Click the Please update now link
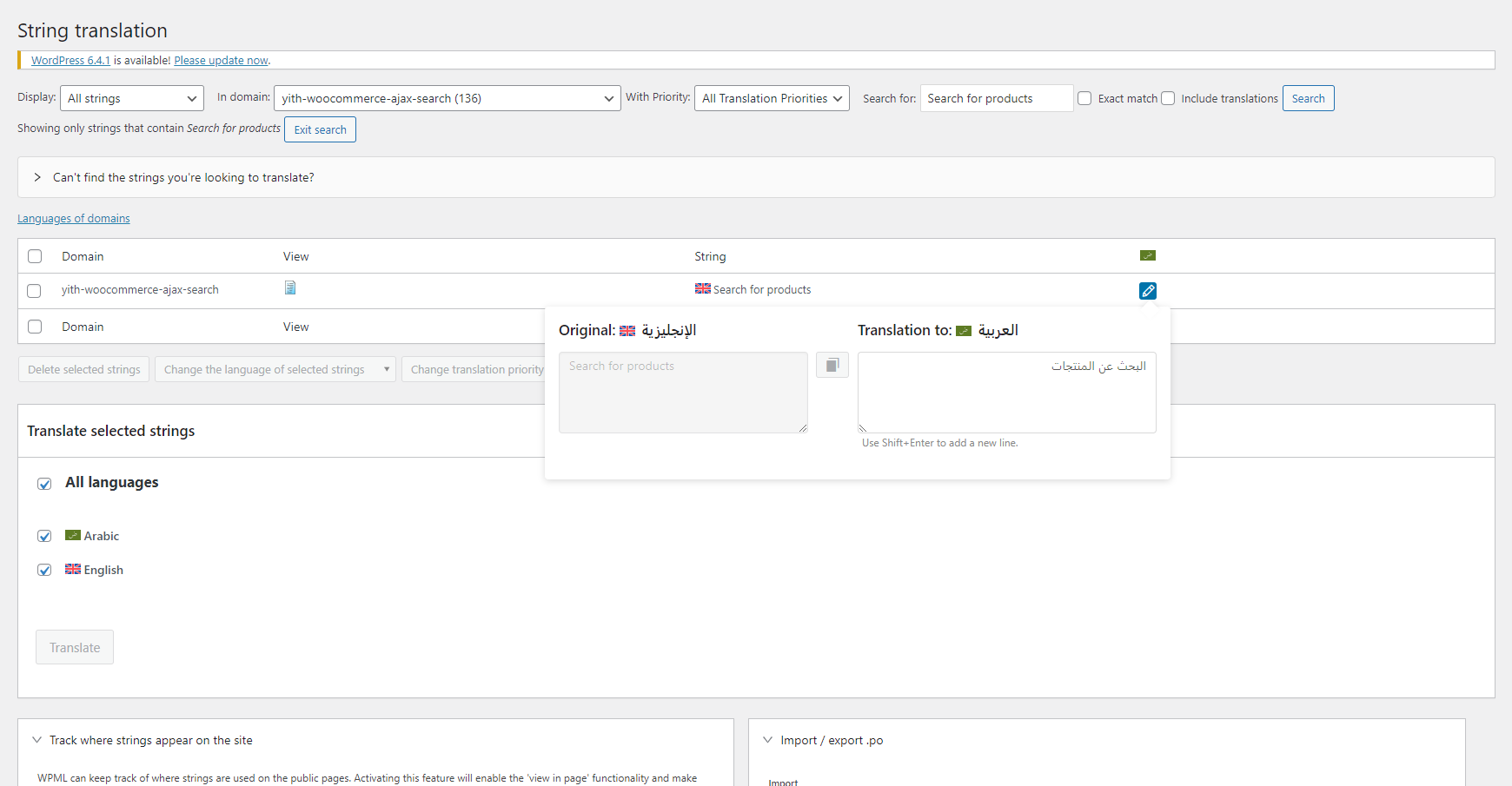This screenshot has height=786, width=1512. 221,60
